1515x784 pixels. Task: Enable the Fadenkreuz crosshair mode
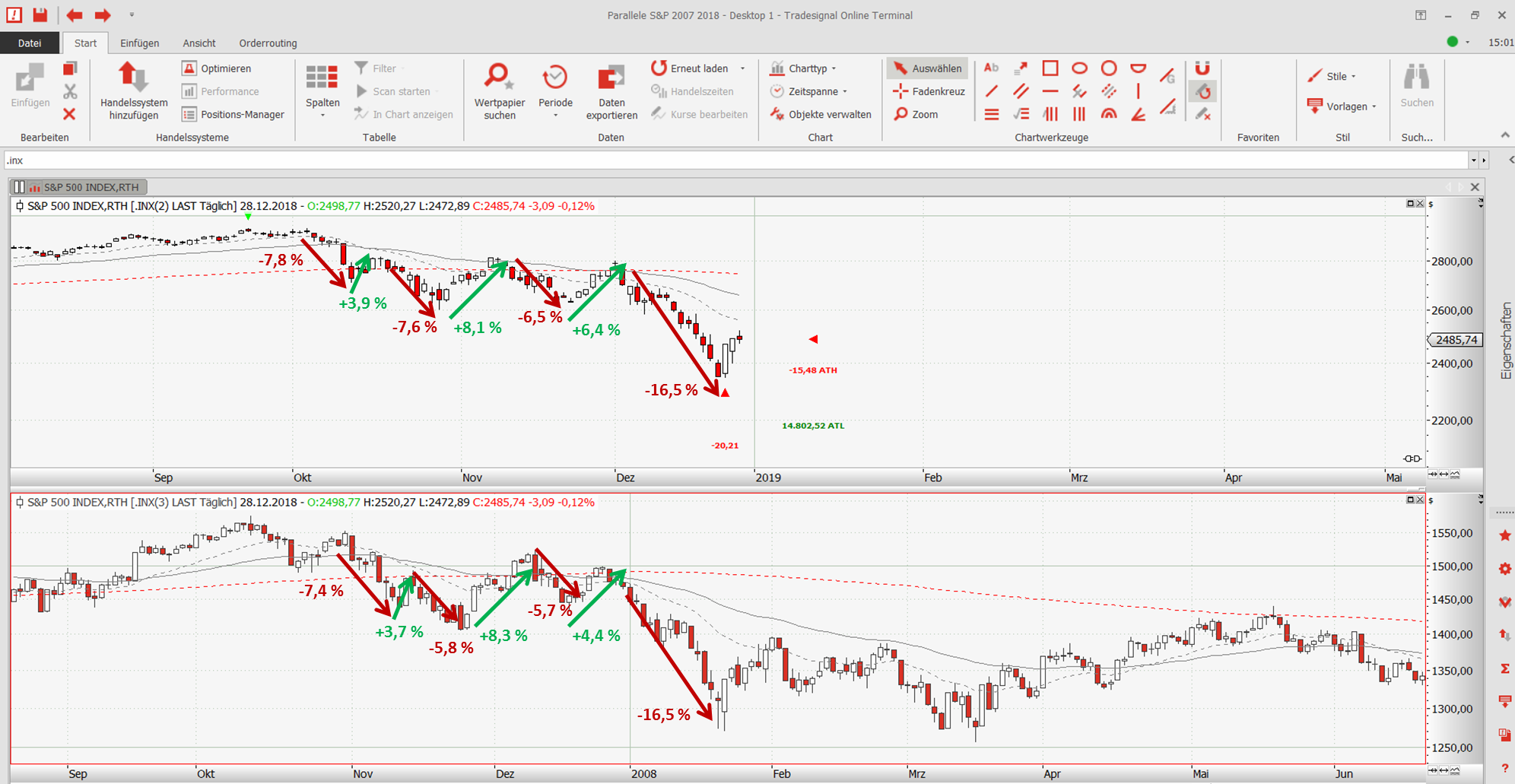coord(929,91)
